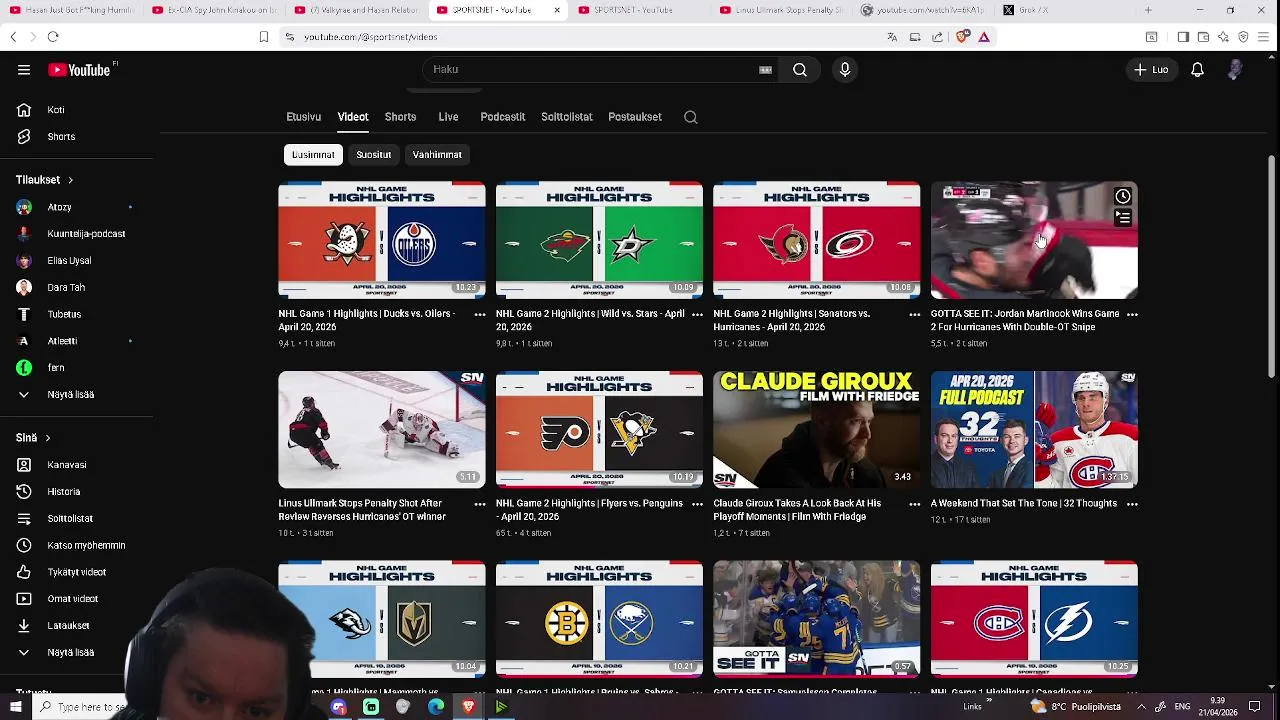This screenshot has width=1280, height=720.
Task: Go back with the browser back arrow
Action: click(13, 37)
